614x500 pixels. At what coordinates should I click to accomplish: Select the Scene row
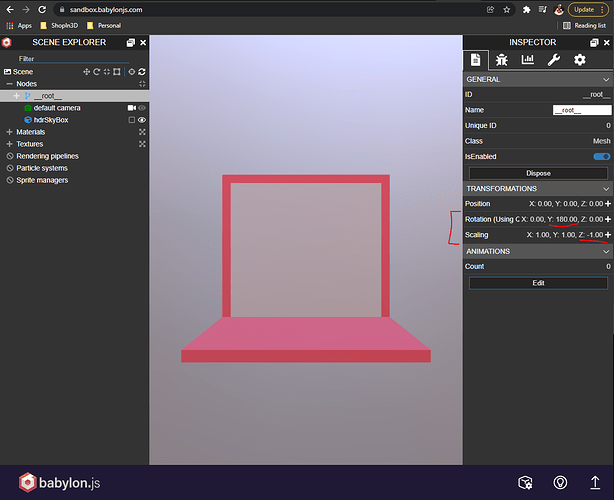tap(23, 72)
